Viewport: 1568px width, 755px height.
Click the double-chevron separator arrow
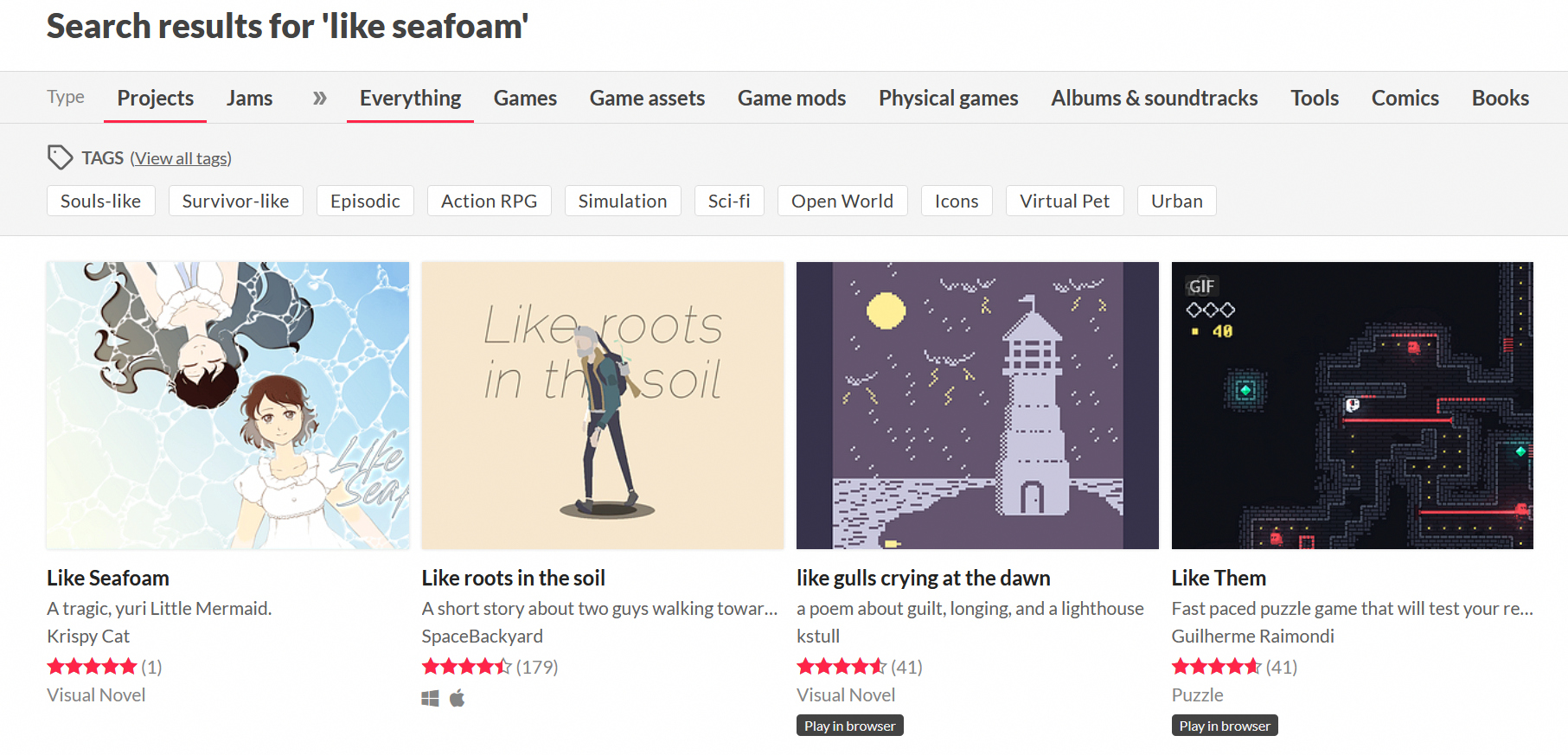coord(319,98)
